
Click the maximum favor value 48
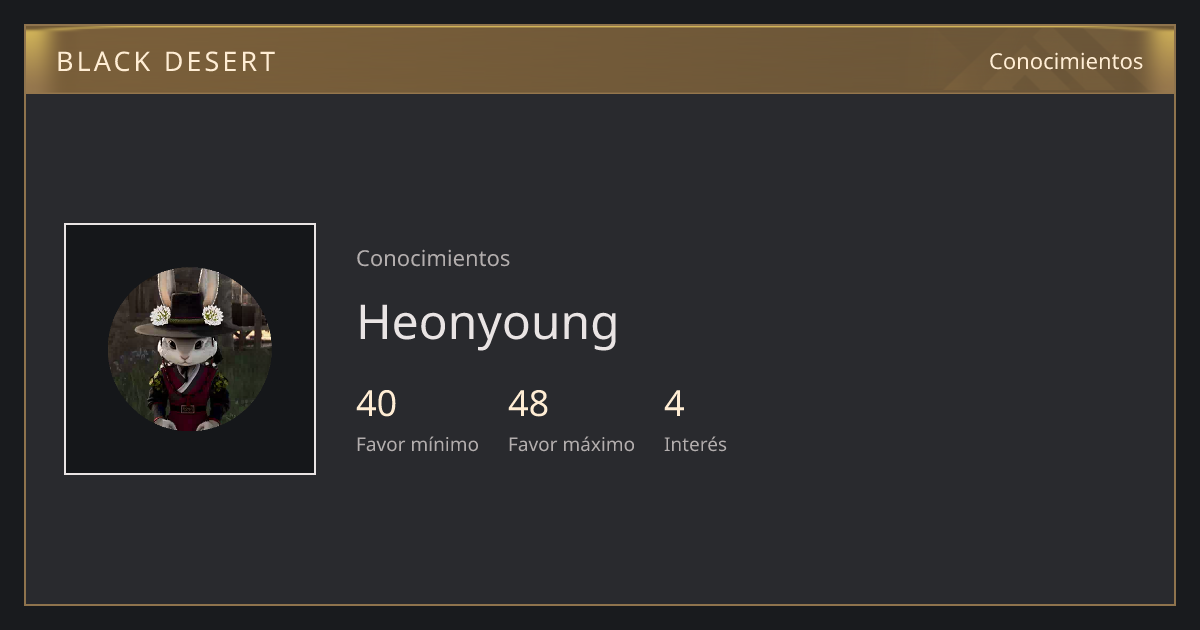point(528,404)
